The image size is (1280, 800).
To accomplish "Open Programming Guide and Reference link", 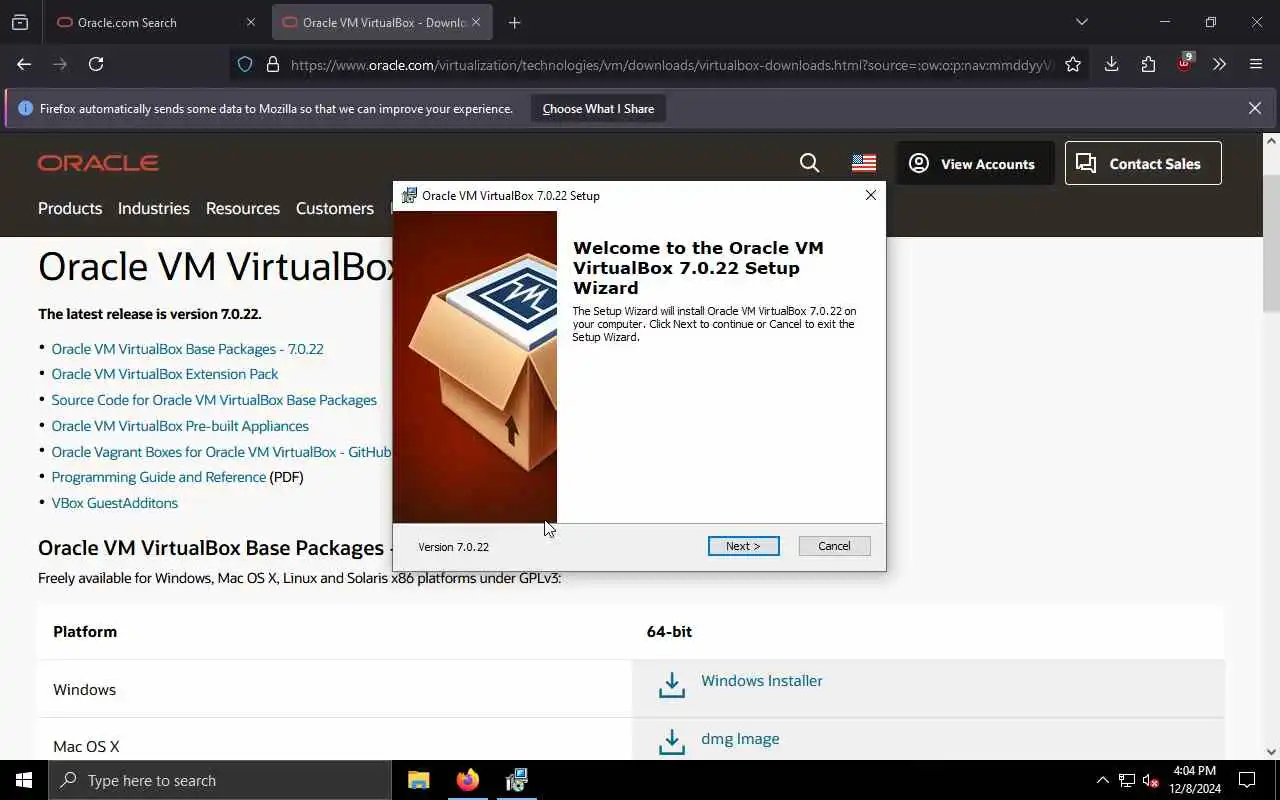I will click(159, 477).
